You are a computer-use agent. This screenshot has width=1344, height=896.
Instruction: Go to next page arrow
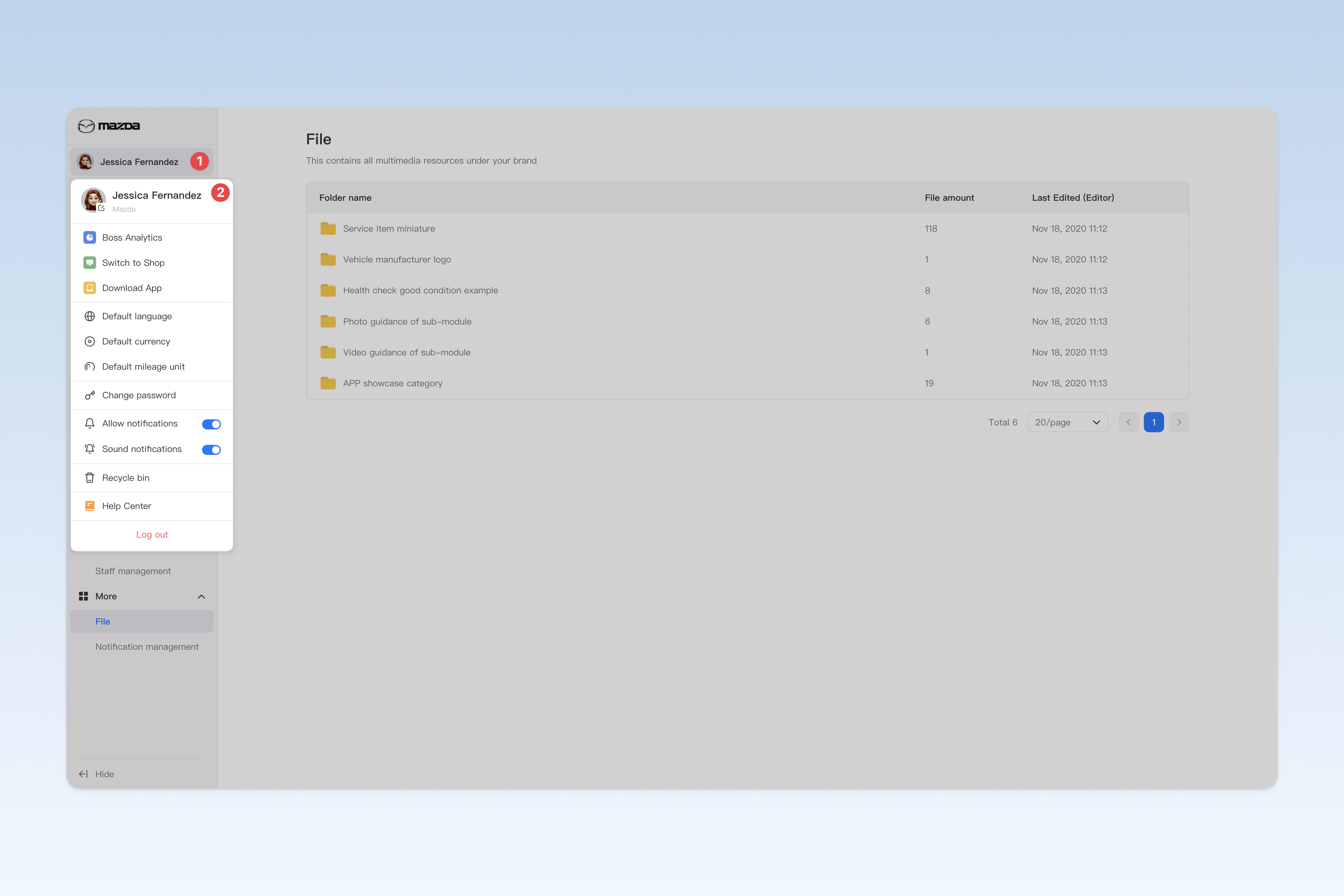1179,422
